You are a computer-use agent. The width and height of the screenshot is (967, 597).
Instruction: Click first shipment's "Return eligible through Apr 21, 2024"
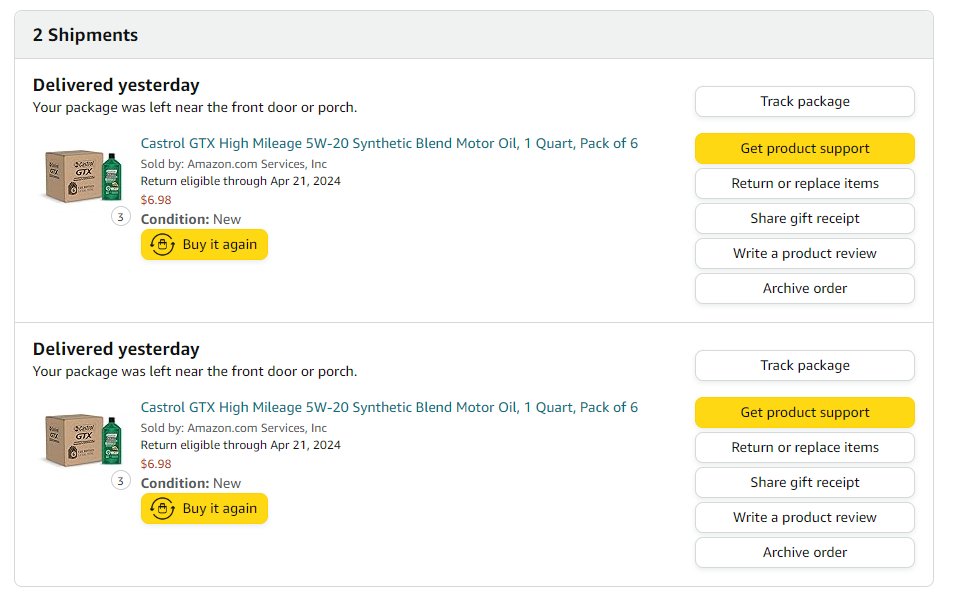pos(241,181)
